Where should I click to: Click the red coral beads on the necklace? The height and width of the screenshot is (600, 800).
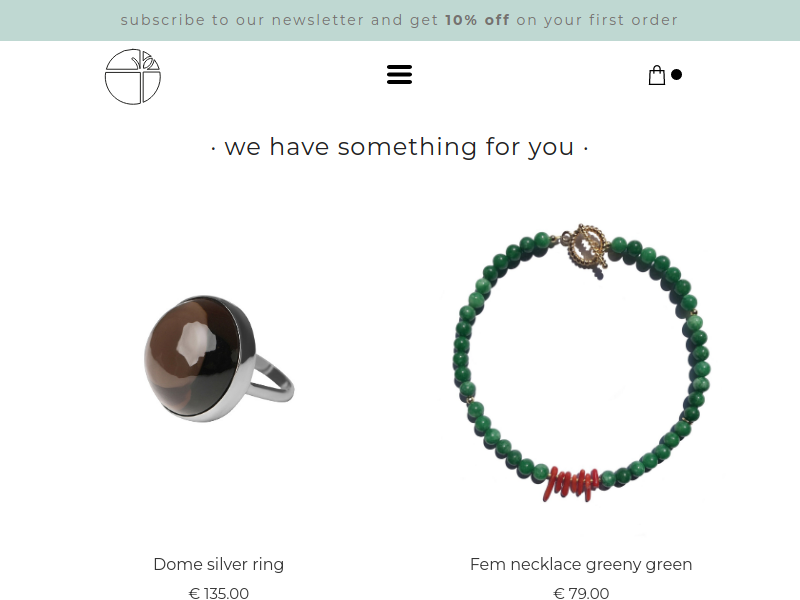pyautogui.click(x=571, y=484)
